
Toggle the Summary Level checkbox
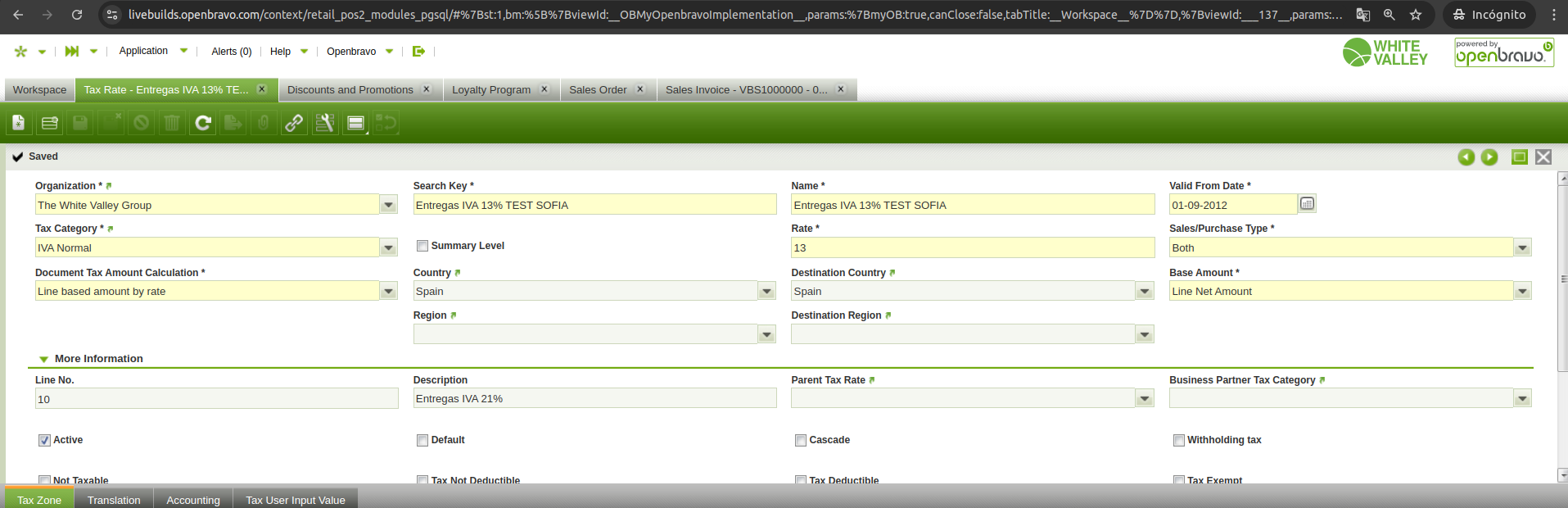click(423, 246)
